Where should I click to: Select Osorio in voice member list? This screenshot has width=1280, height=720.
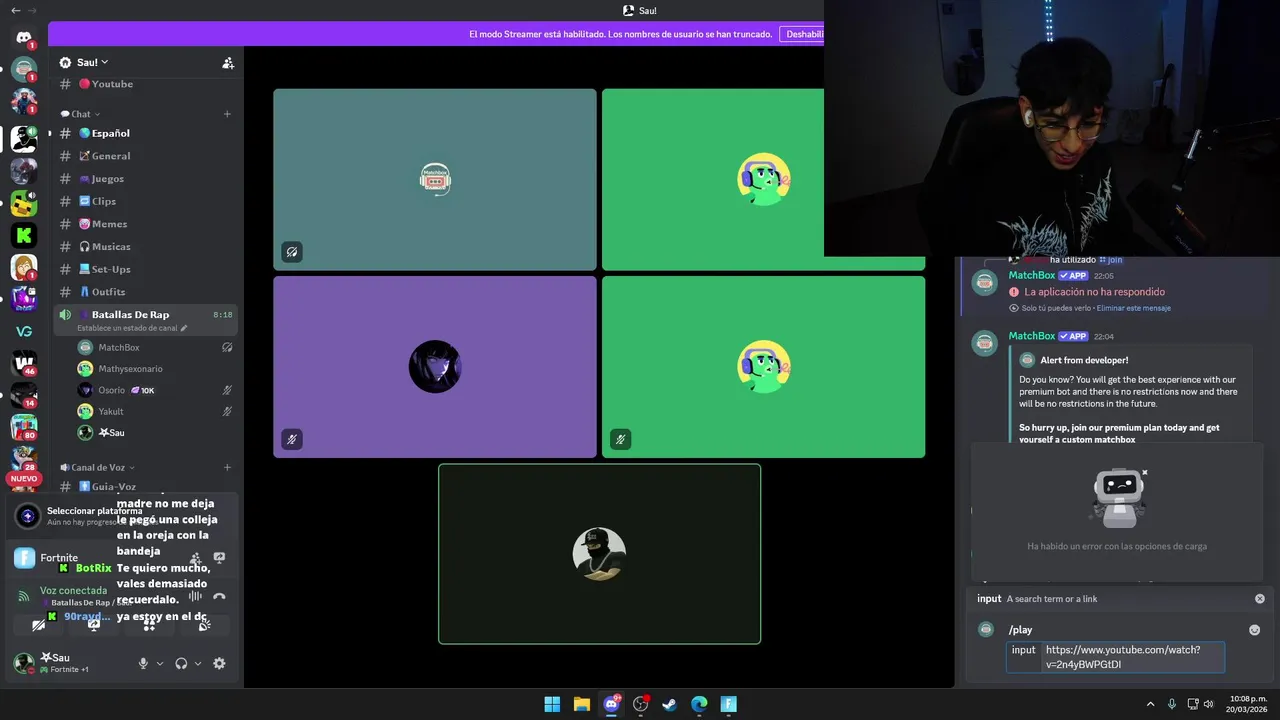click(x=155, y=390)
